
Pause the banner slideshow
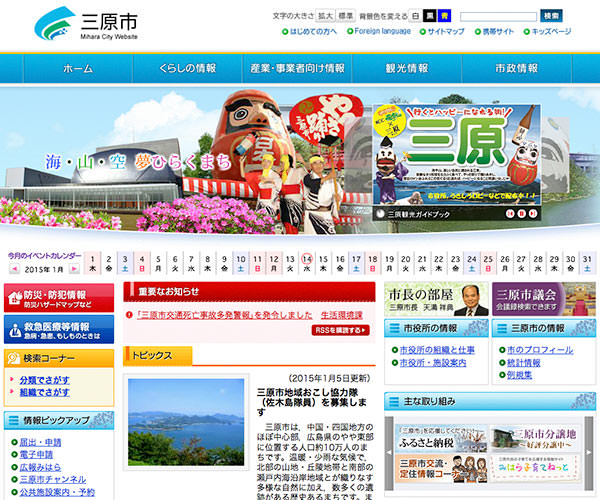(522, 213)
